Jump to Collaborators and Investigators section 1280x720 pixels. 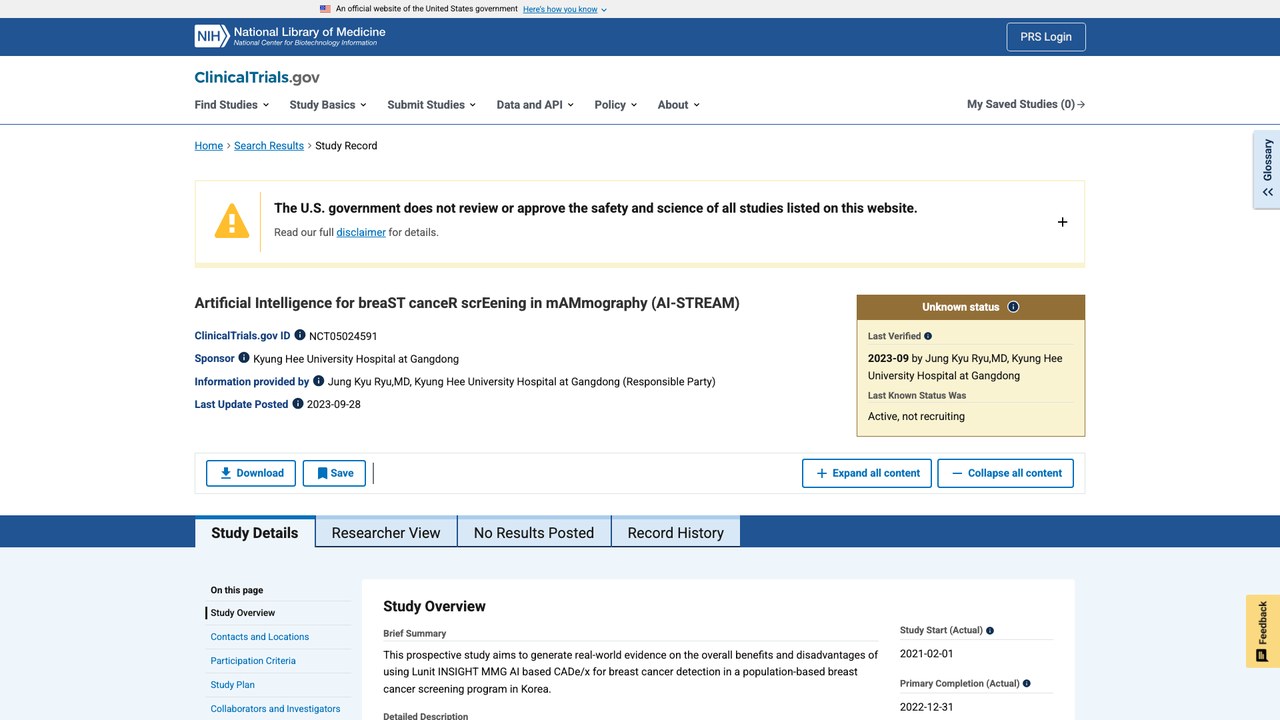point(275,708)
